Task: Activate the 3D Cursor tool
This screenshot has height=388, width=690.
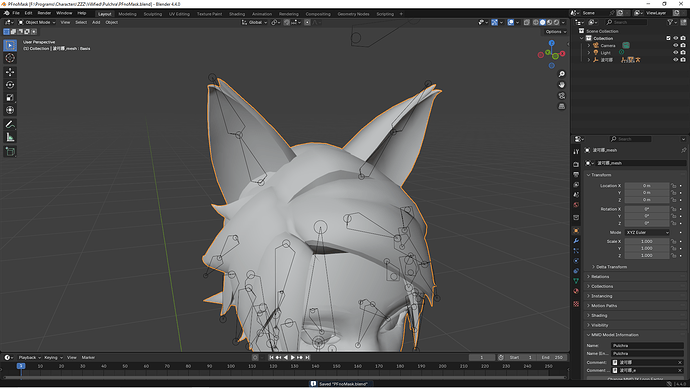Action: [x=10, y=58]
